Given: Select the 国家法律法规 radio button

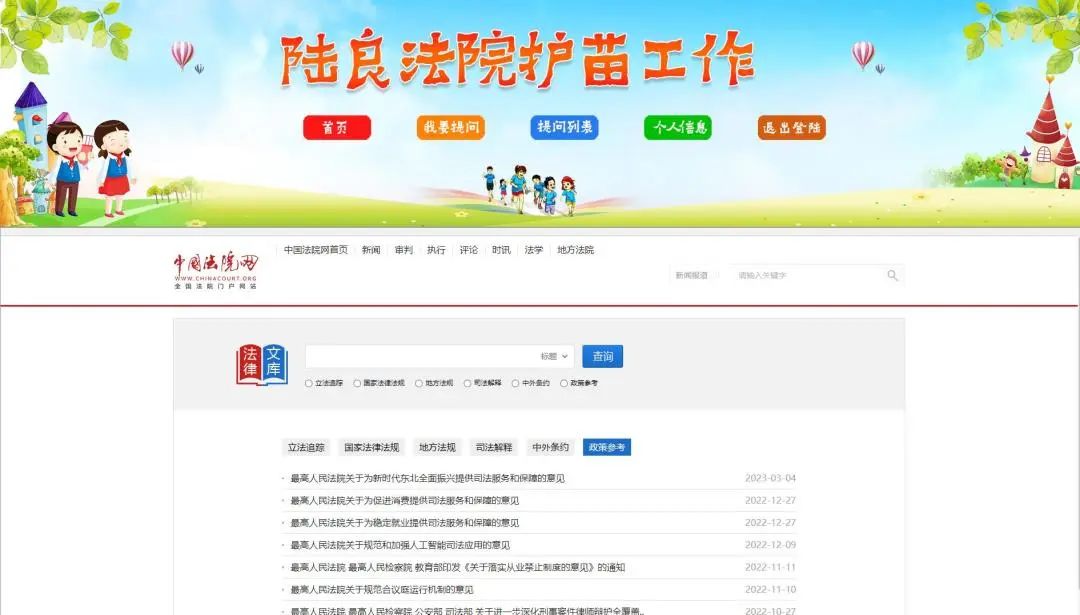Looking at the screenshot, I should [357, 383].
